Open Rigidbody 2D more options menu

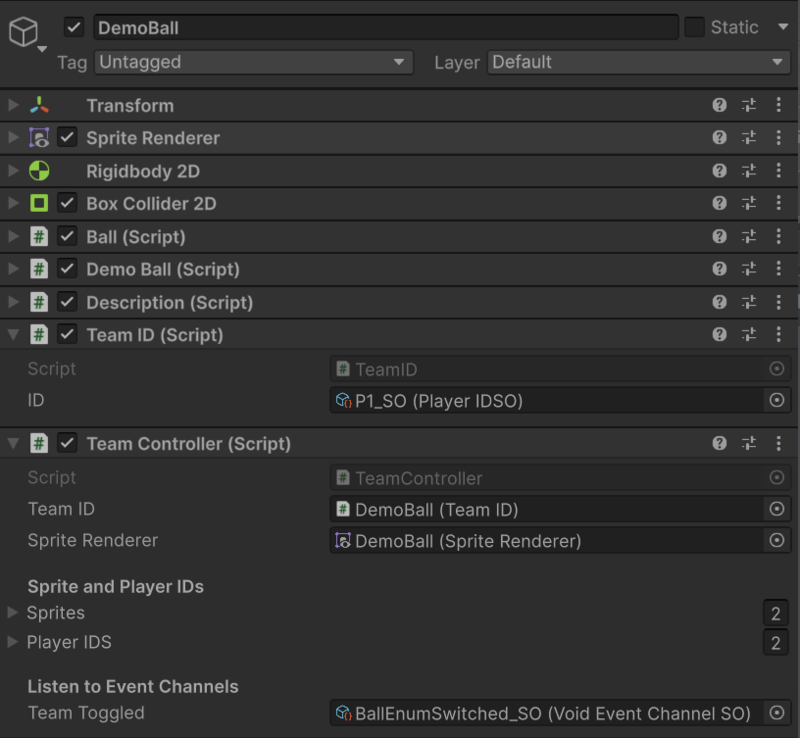pyautogui.click(x=779, y=170)
